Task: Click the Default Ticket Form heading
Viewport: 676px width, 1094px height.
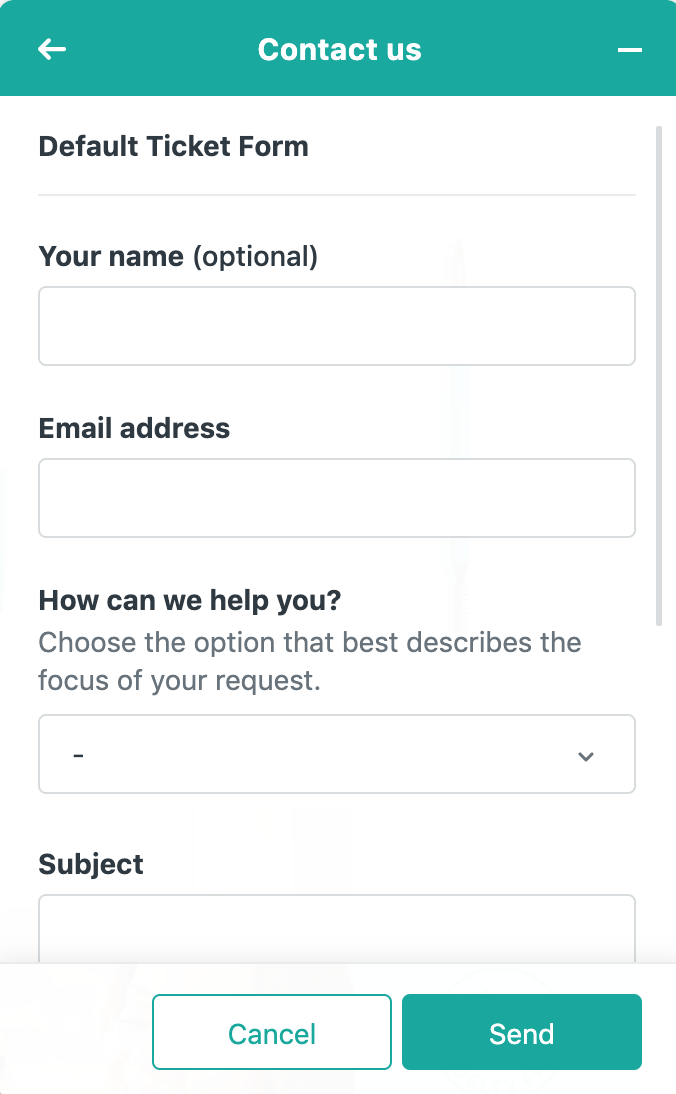Action: tap(173, 147)
